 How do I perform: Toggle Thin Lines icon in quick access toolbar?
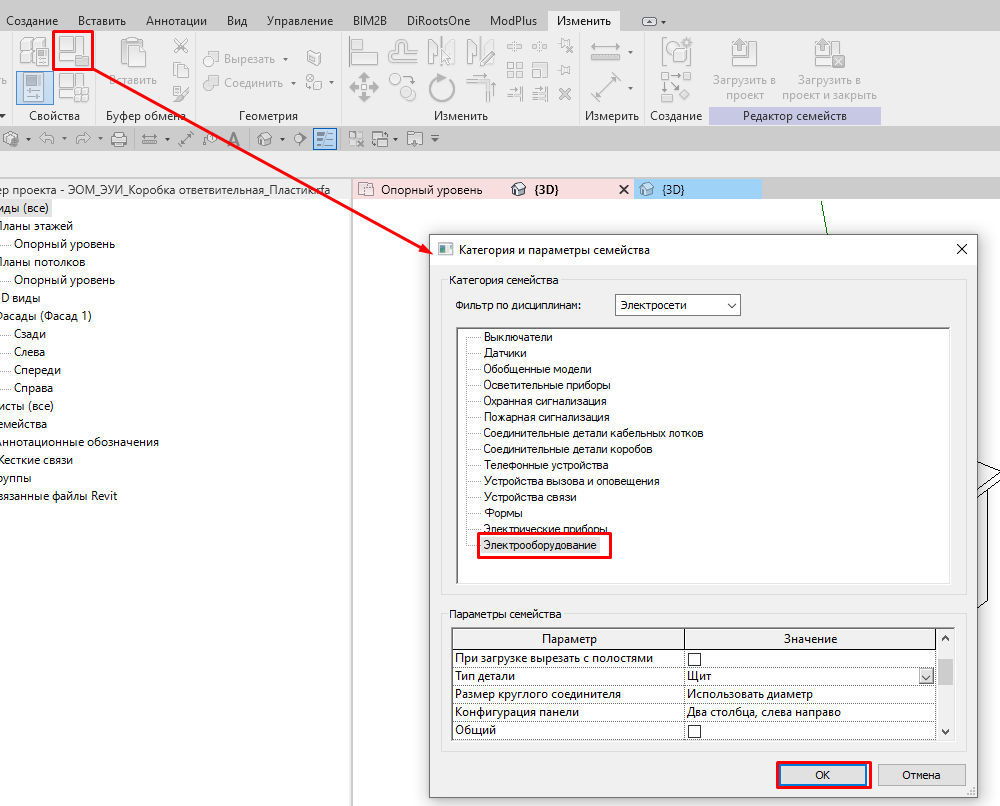[x=325, y=139]
